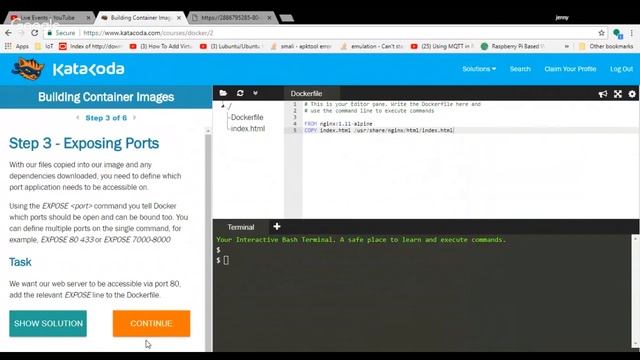Go back with browser back arrow
640x360 pixels.
pyautogui.click(x=9, y=33)
